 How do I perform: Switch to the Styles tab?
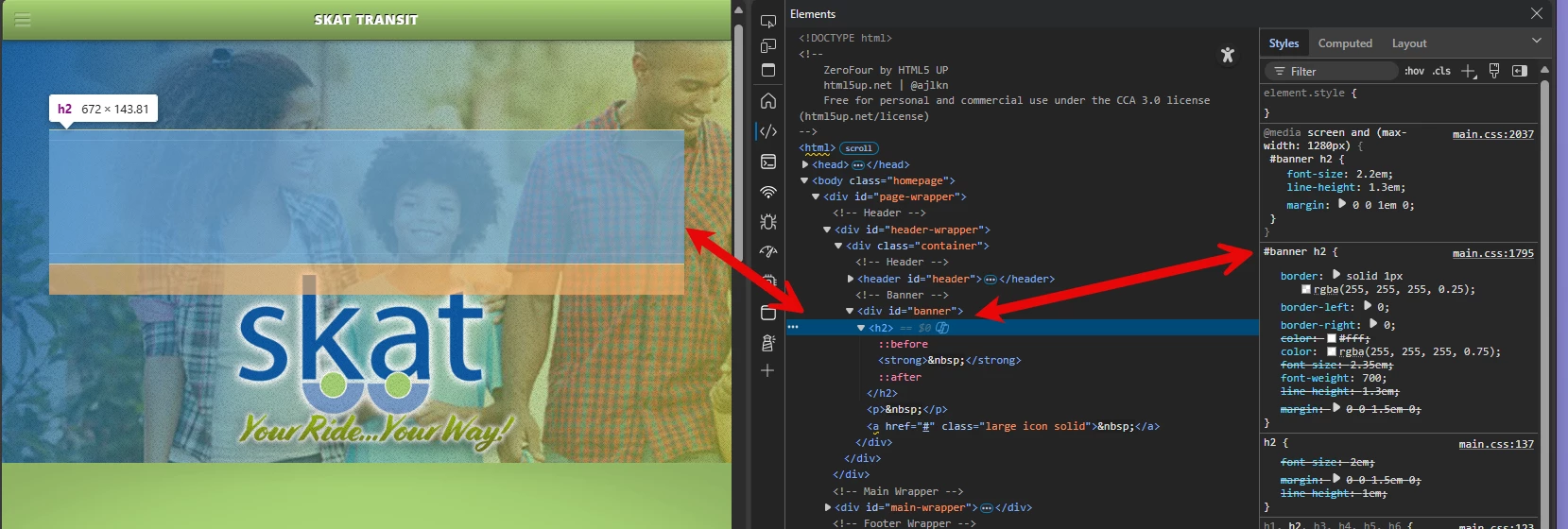1284,43
